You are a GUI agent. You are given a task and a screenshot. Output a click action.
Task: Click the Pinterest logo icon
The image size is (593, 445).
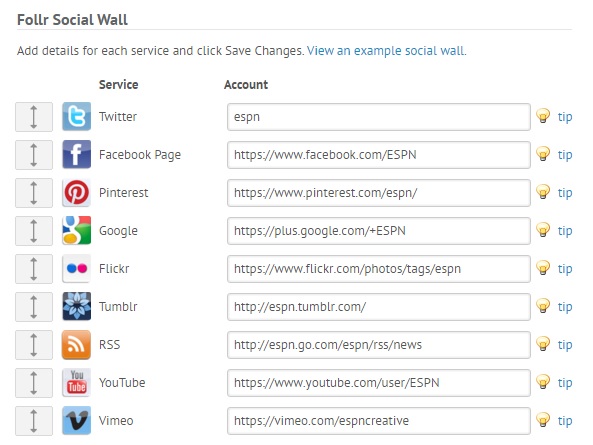(x=76, y=192)
